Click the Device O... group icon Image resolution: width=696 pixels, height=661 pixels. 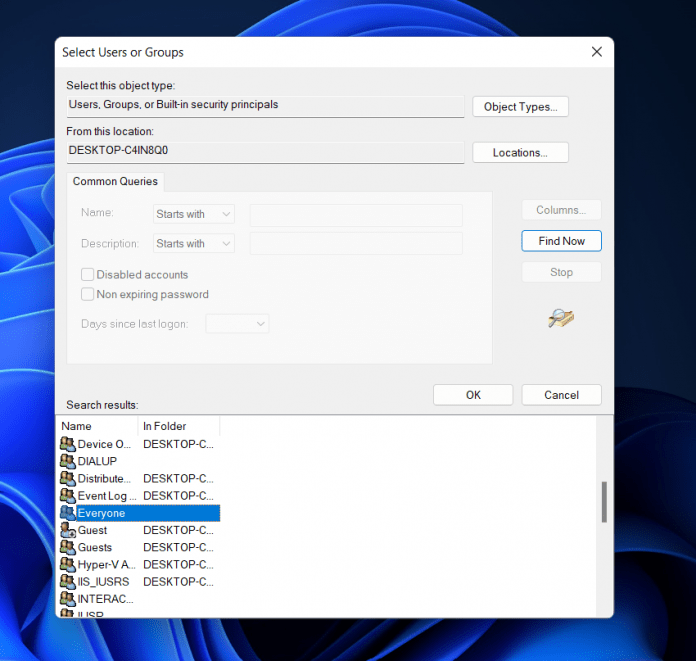pyautogui.click(x=68, y=444)
